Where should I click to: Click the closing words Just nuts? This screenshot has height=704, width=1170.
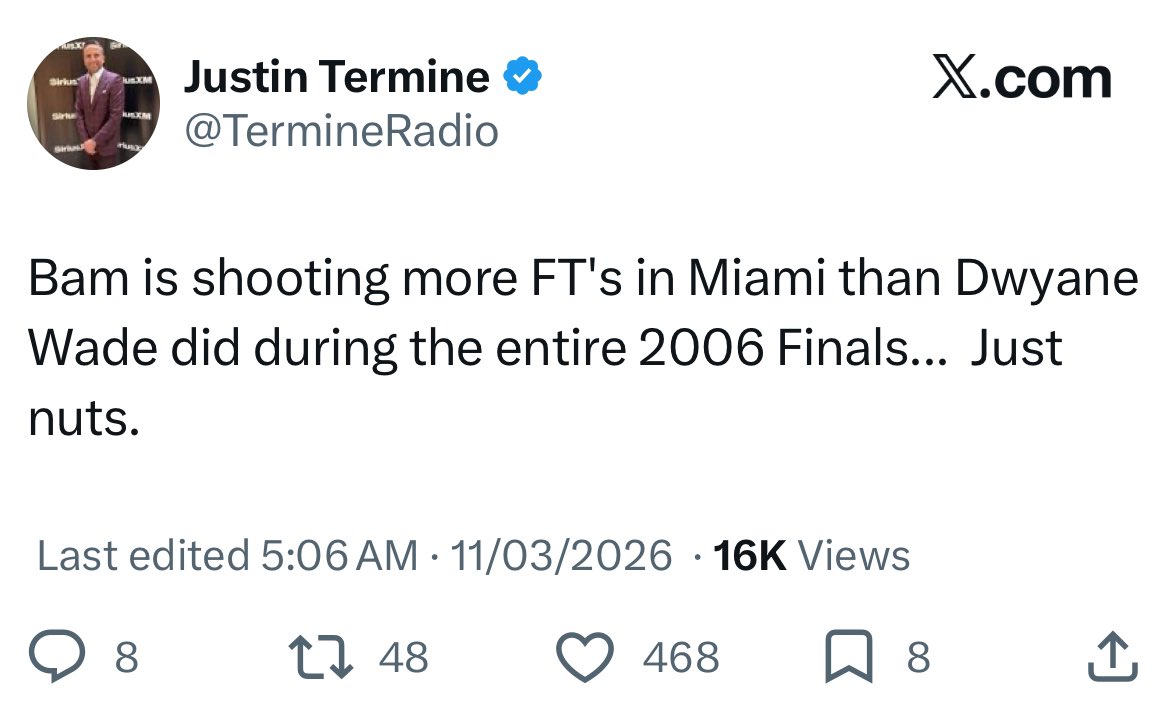tap(1016, 349)
